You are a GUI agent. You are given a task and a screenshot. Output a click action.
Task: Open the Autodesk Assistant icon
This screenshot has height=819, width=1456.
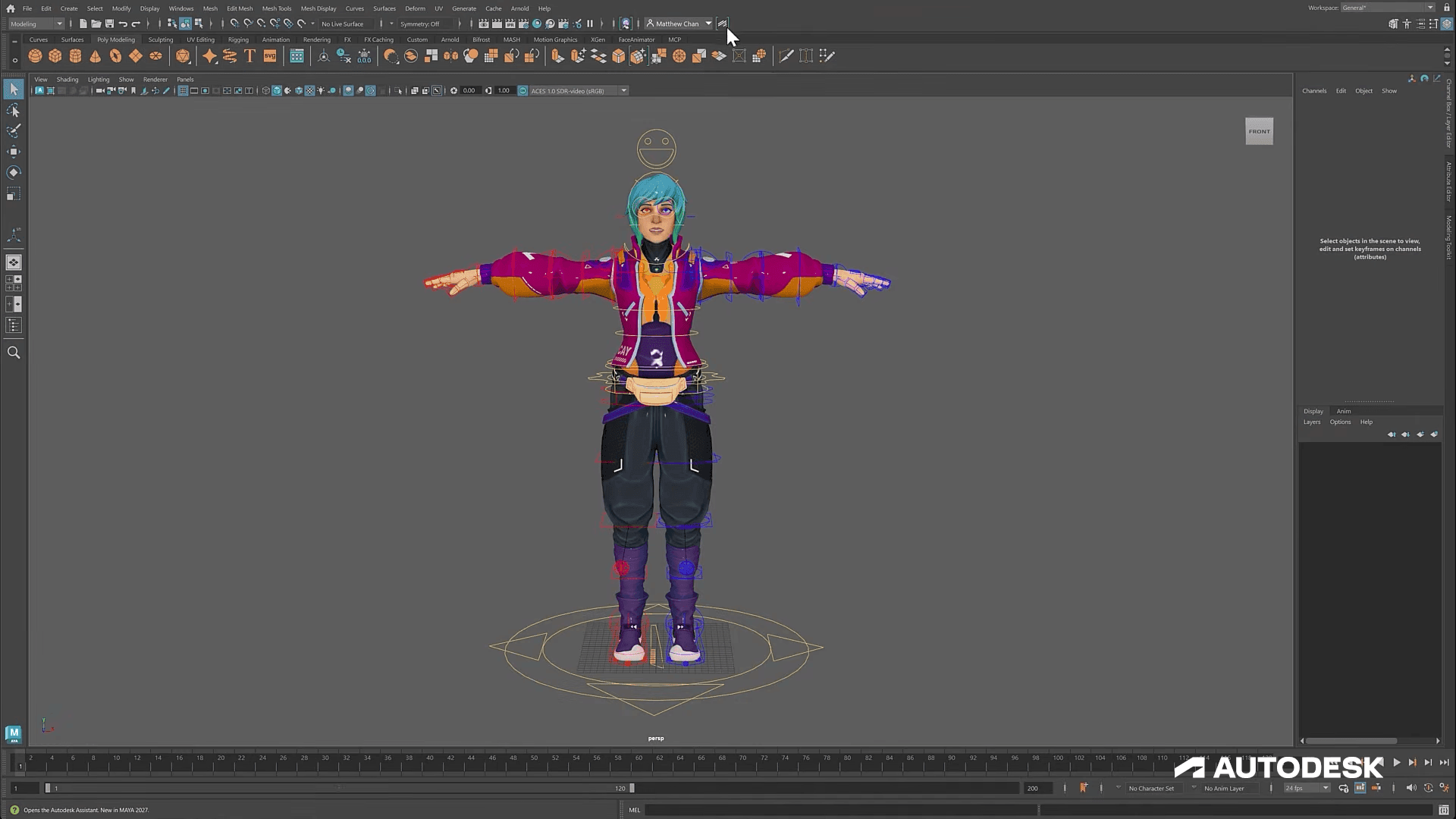click(x=722, y=24)
